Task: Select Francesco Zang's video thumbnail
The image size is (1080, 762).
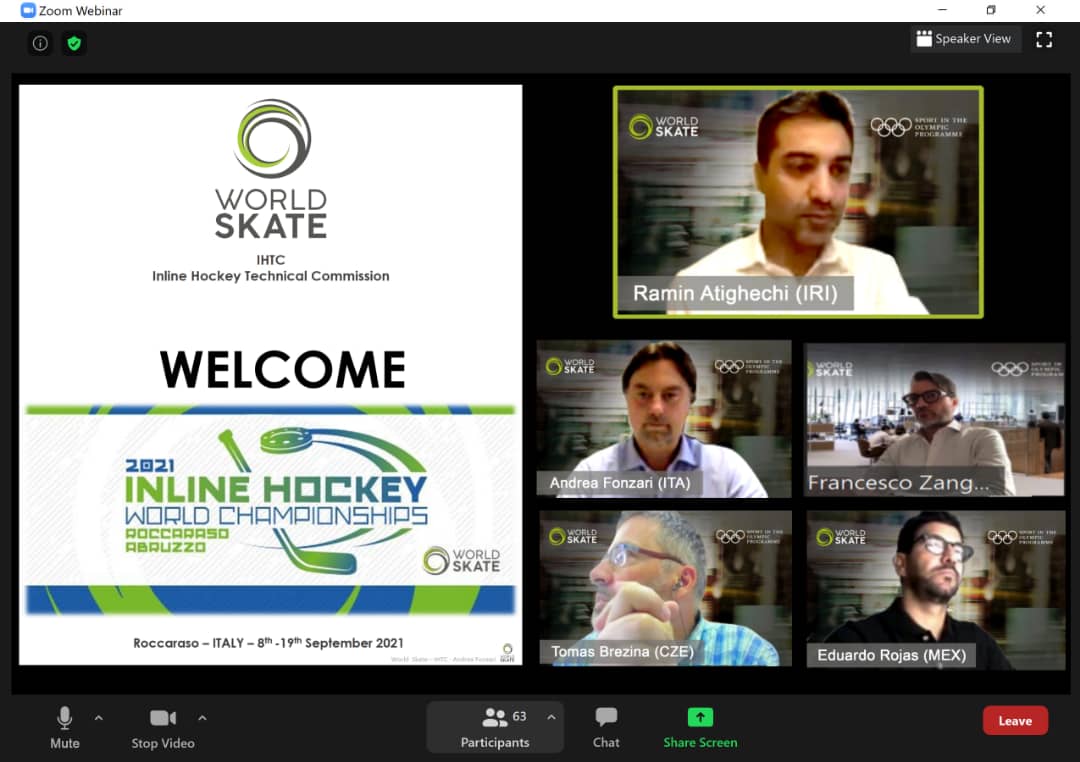Action: (x=935, y=418)
